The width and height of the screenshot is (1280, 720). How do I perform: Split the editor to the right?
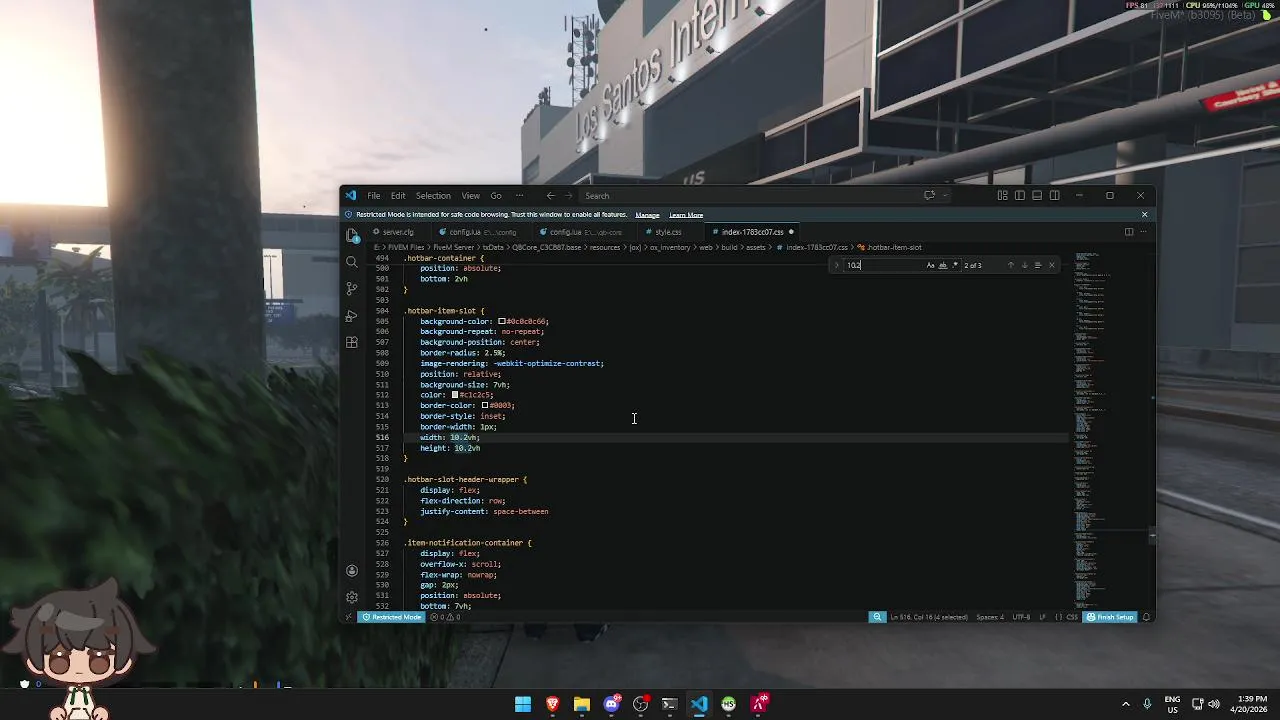tap(1129, 232)
